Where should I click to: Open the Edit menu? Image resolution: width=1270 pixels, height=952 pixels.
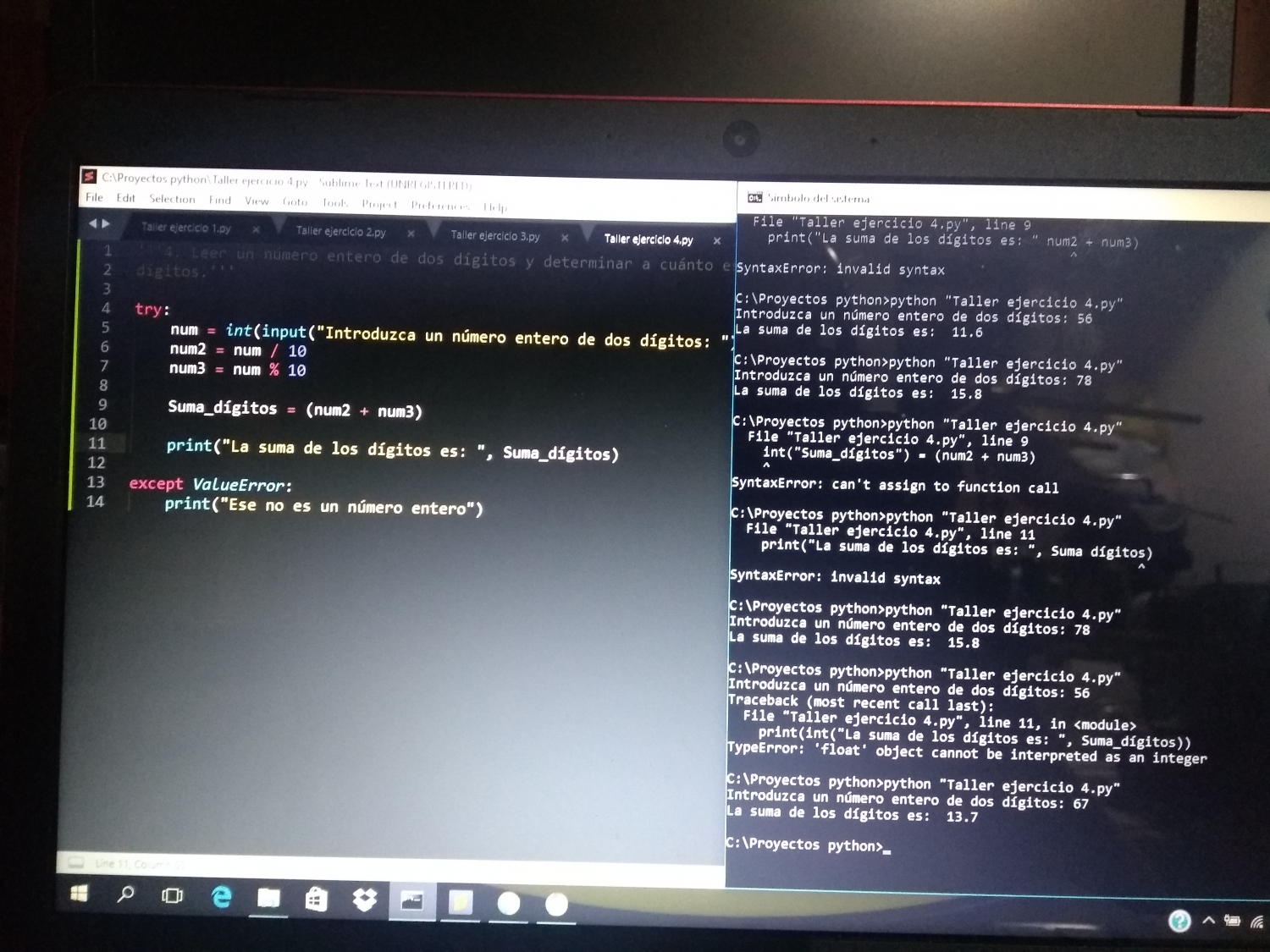tap(125, 198)
